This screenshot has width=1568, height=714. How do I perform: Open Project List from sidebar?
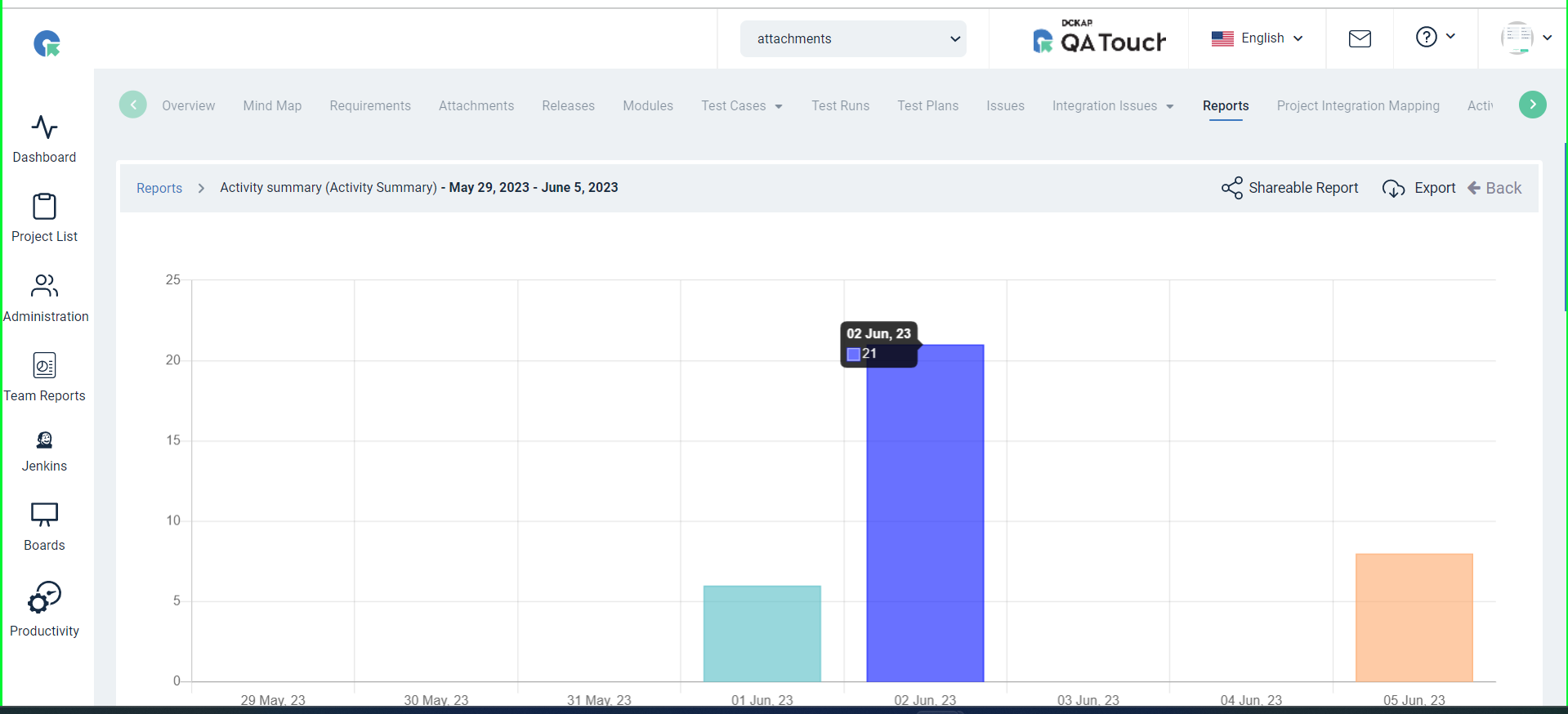[x=44, y=207]
